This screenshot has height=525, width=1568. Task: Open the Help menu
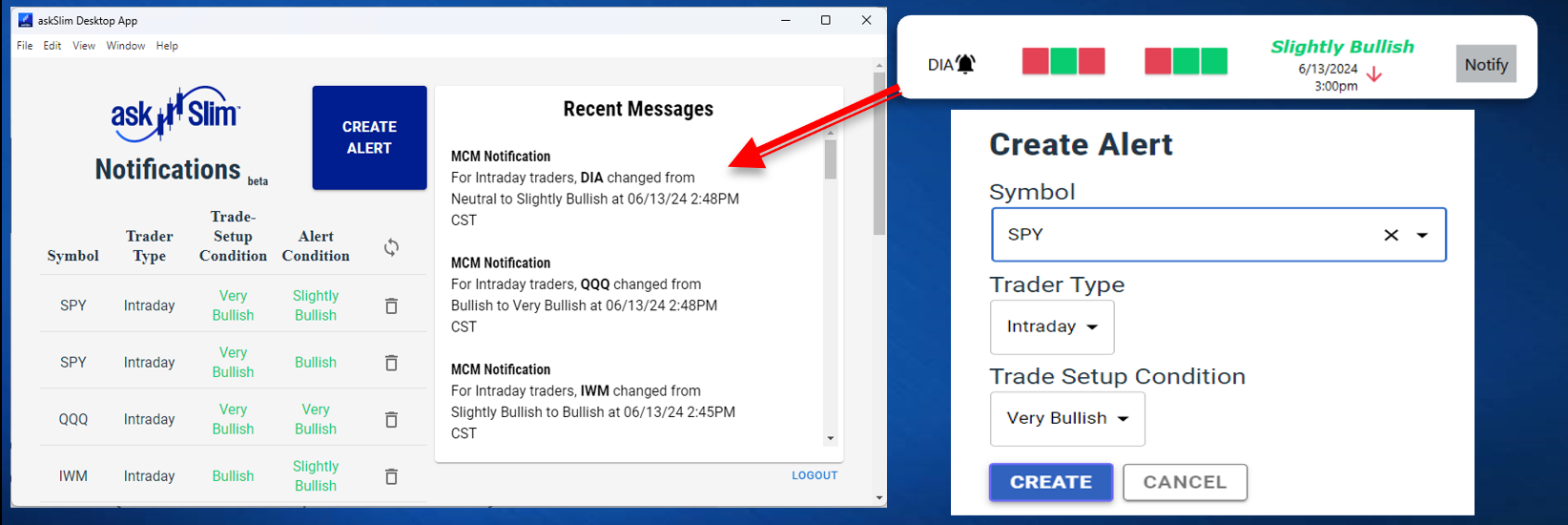167,46
